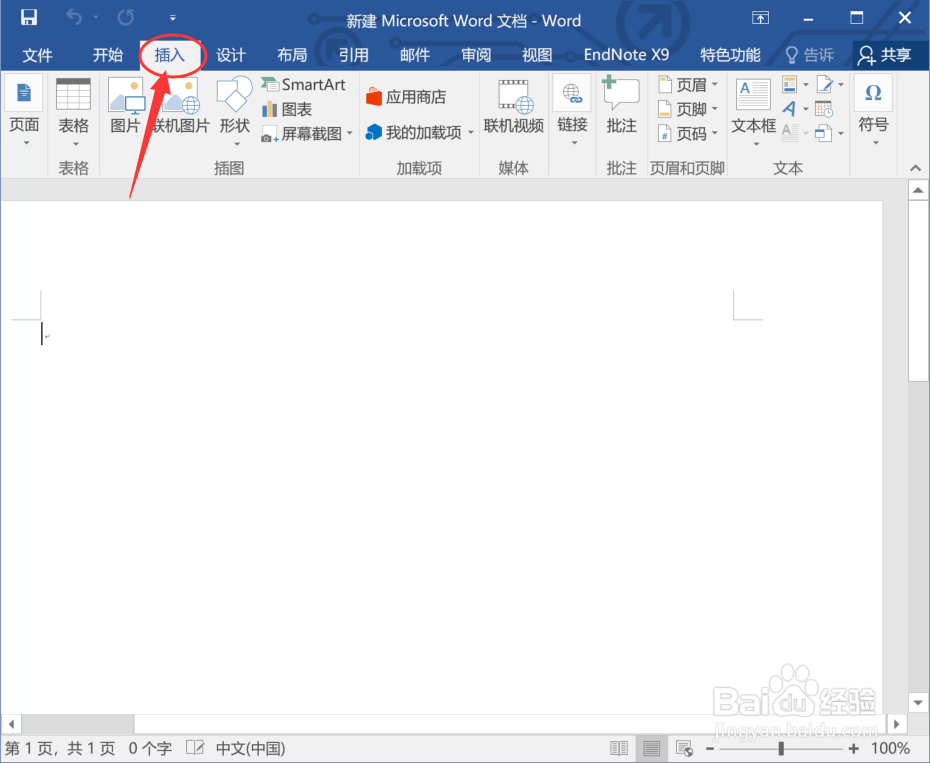Click the Save icon in quick access toolbar

coord(28,18)
